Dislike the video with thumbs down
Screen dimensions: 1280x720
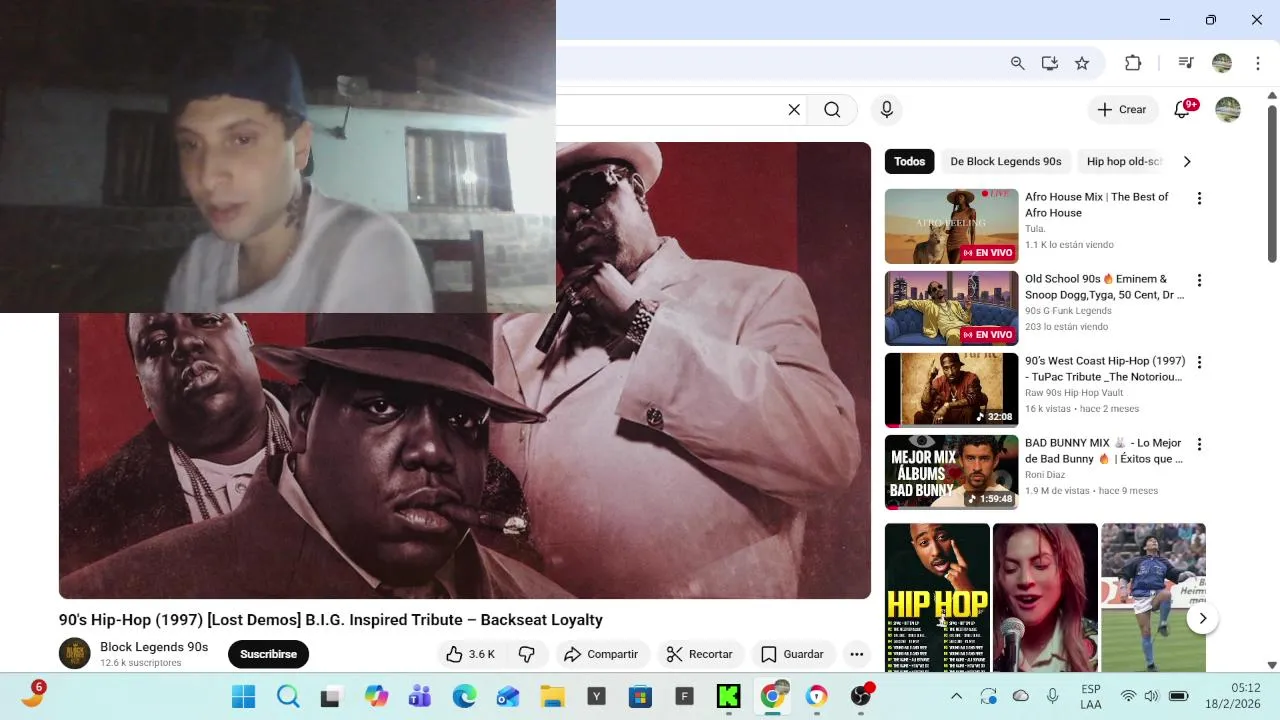[527, 654]
